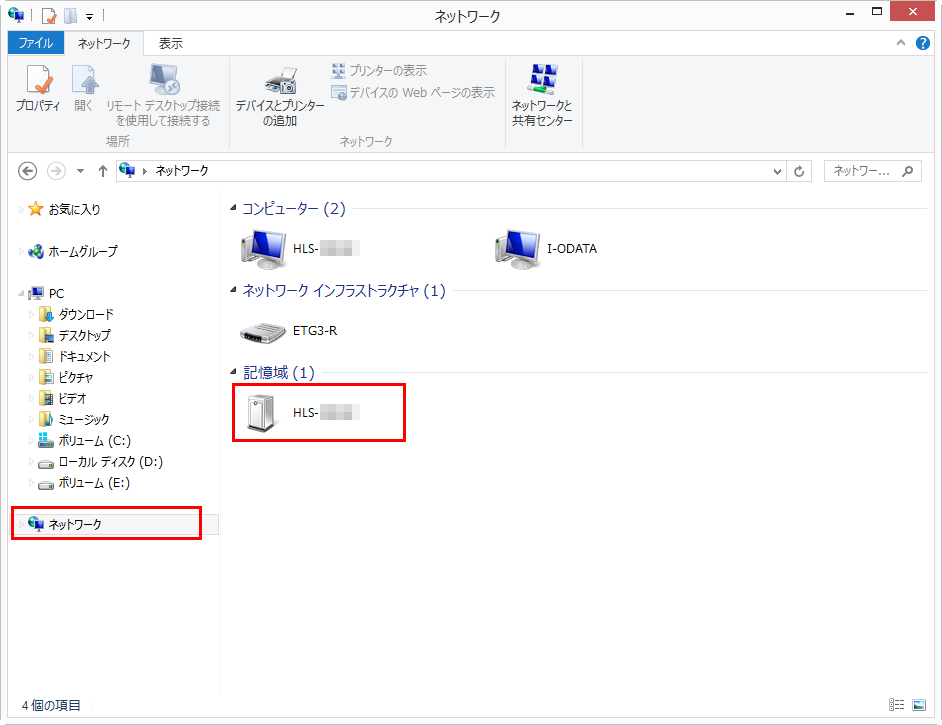Screen dimensions: 942x725
Task: Select ボリューム (C:) in the navigation tree
Action: [94, 440]
